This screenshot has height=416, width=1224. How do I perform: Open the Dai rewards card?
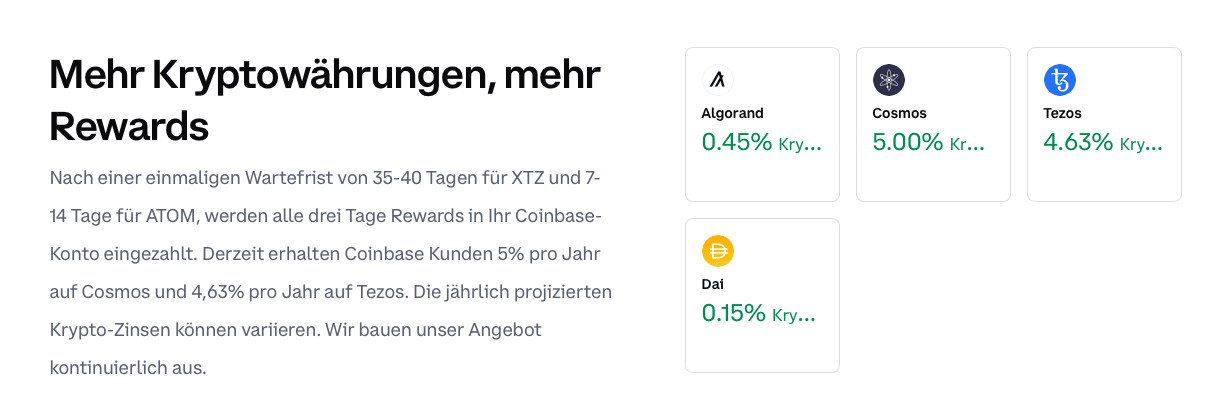pos(762,295)
